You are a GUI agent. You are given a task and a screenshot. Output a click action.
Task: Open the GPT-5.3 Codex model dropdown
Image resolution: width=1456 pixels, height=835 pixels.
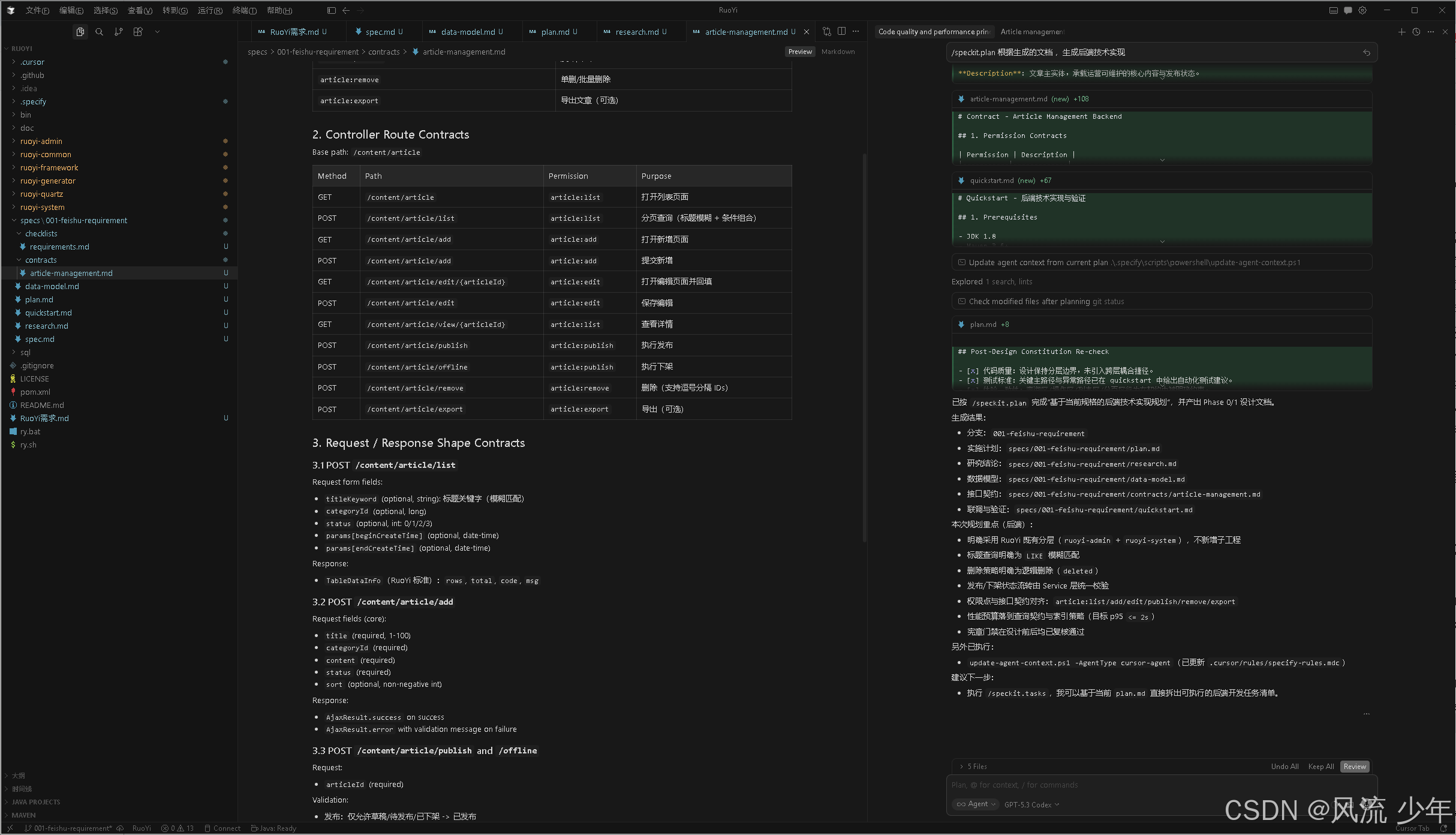[x=1031, y=804]
